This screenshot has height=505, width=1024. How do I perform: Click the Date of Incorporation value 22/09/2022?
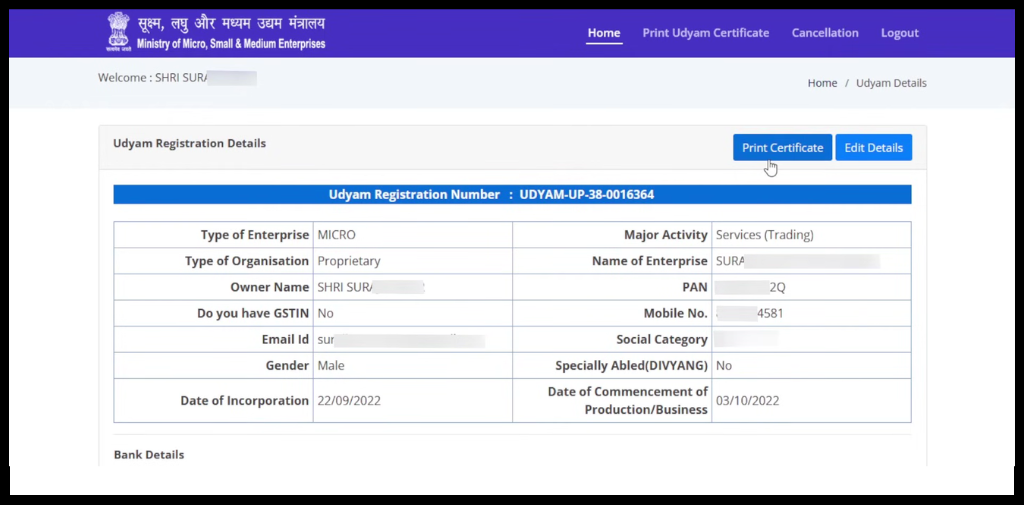[349, 401]
